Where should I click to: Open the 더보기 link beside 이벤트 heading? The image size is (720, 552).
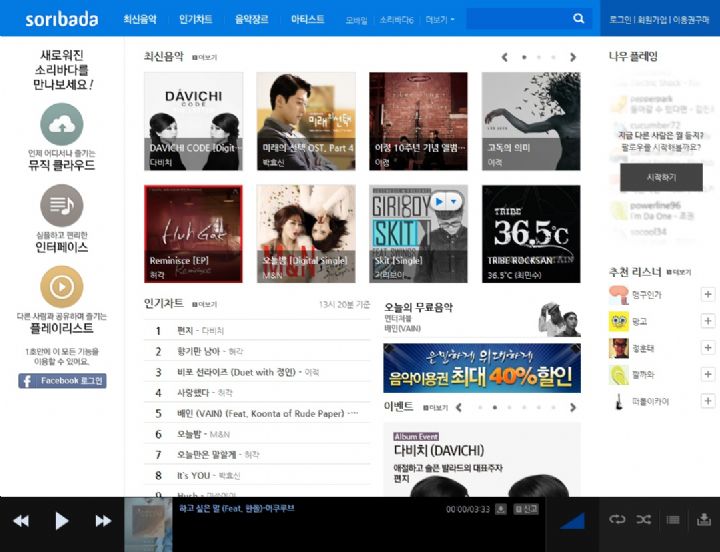click(x=435, y=408)
